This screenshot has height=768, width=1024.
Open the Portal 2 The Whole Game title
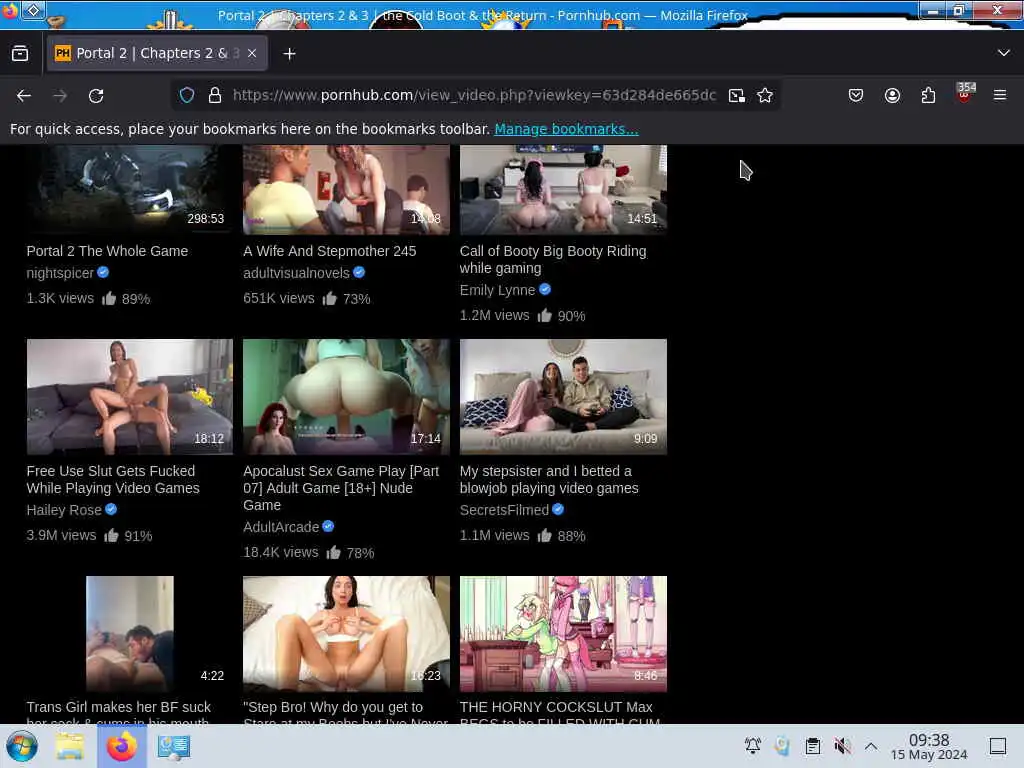pos(107,251)
